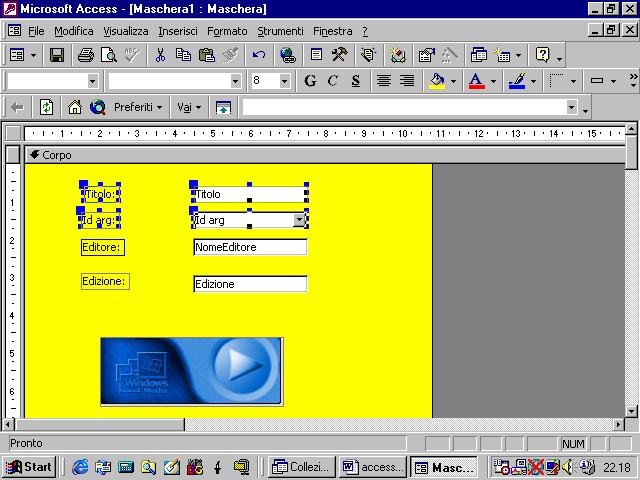Apply fill color with paint bucket
This screenshot has width=640, height=480.
[x=437, y=81]
